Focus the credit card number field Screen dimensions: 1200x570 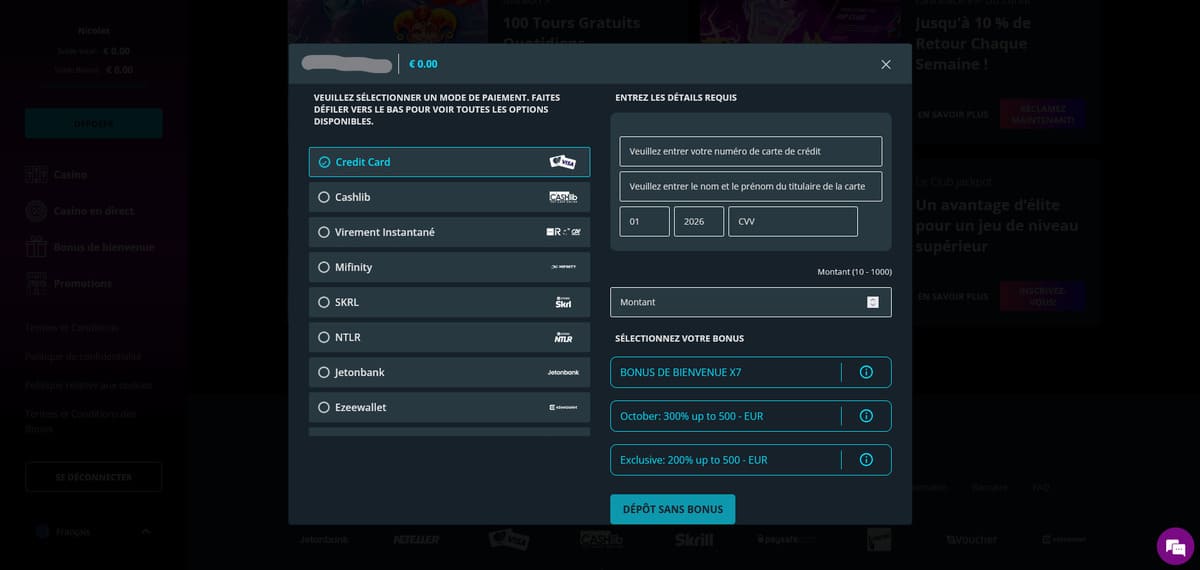tap(751, 151)
